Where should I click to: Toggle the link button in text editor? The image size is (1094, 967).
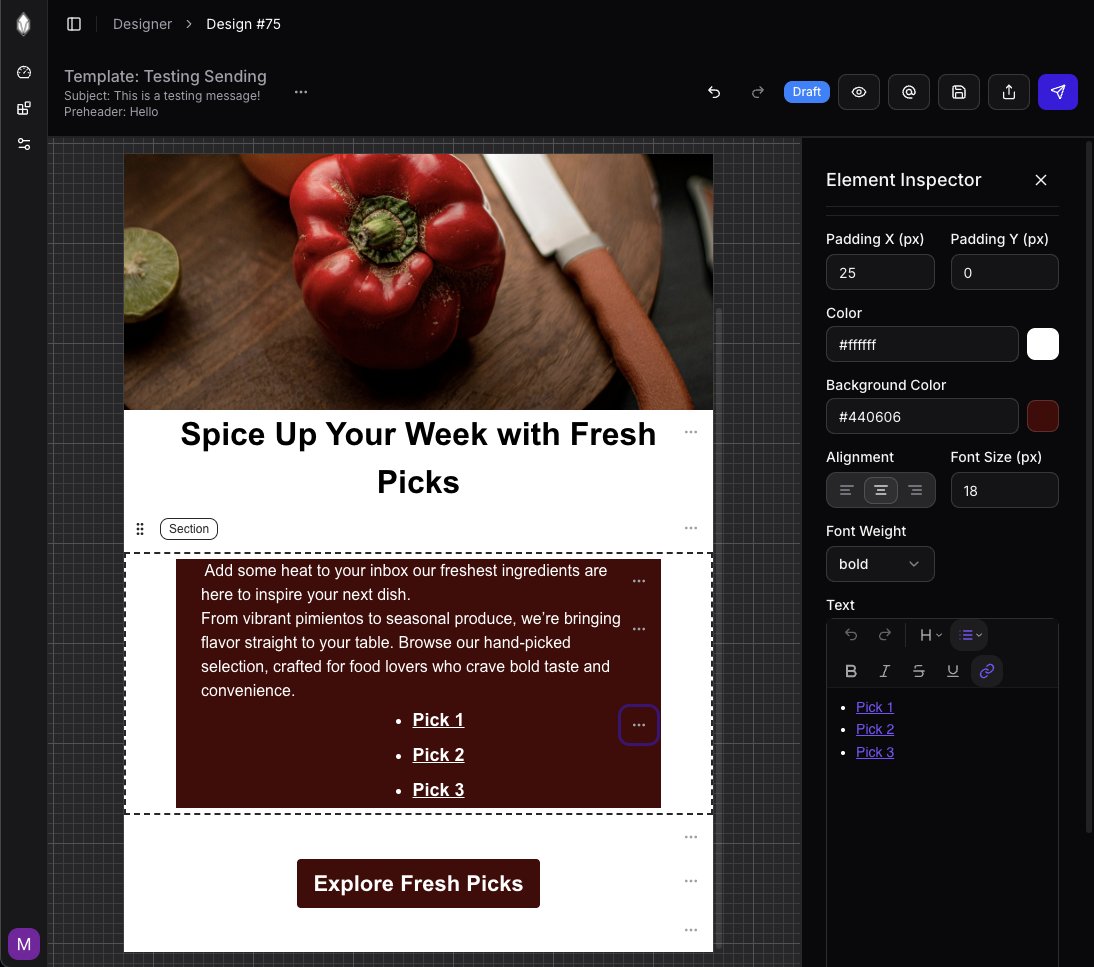(987, 671)
